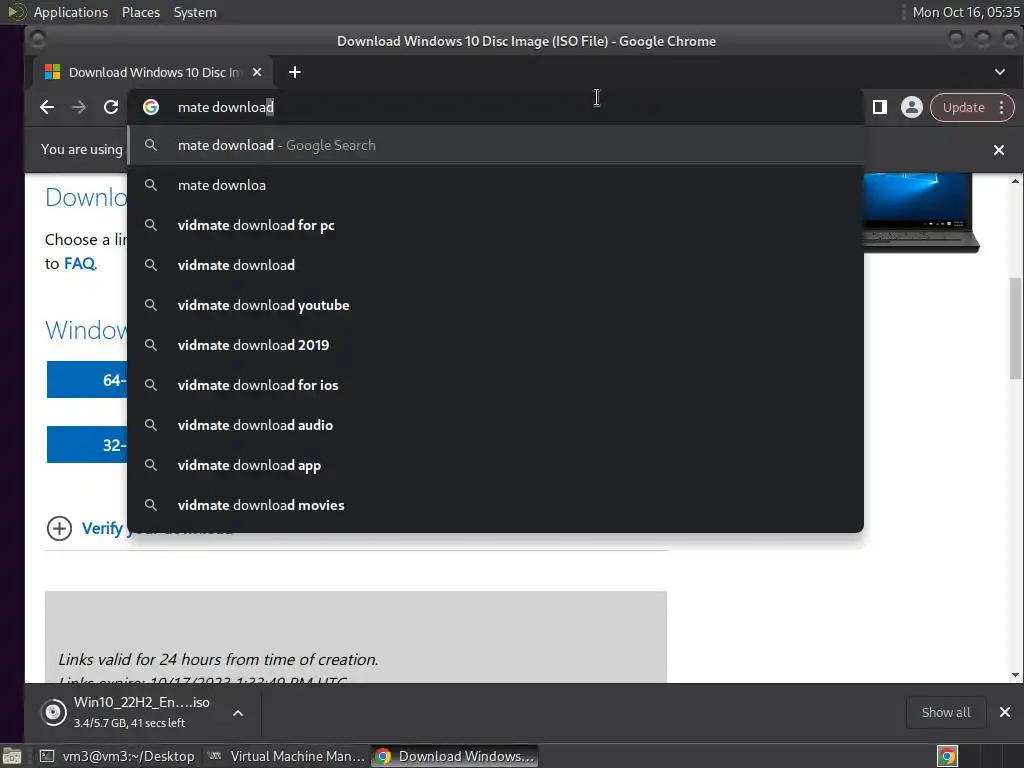The width and height of the screenshot is (1024, 768).
Task: Go back to the previous page
Action: [x=47, y=107]
